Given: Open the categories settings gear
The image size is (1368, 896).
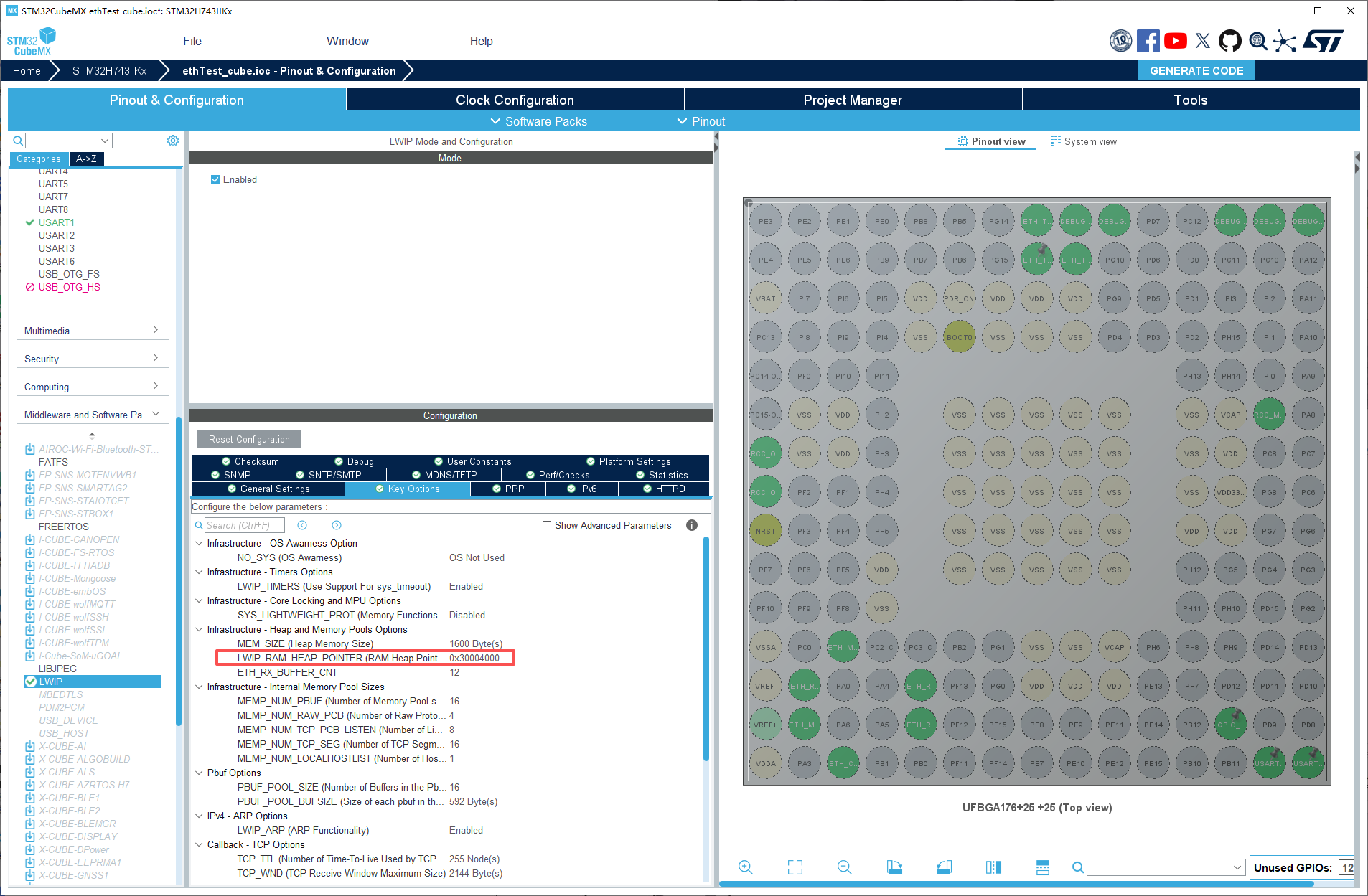Looking at the screenshot, I should [x=173, y=141].
